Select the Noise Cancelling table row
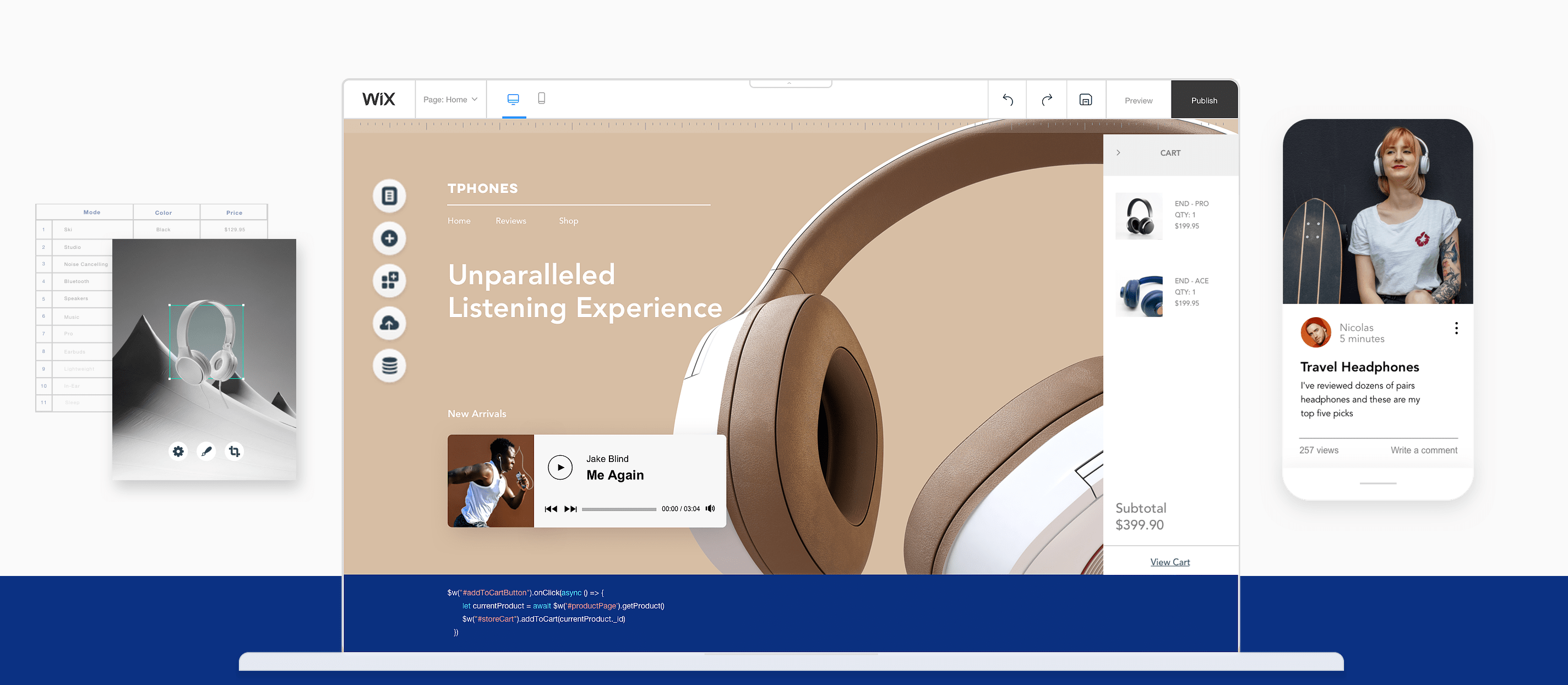This screenshot has height=685, width=1568. coord(74,264)
